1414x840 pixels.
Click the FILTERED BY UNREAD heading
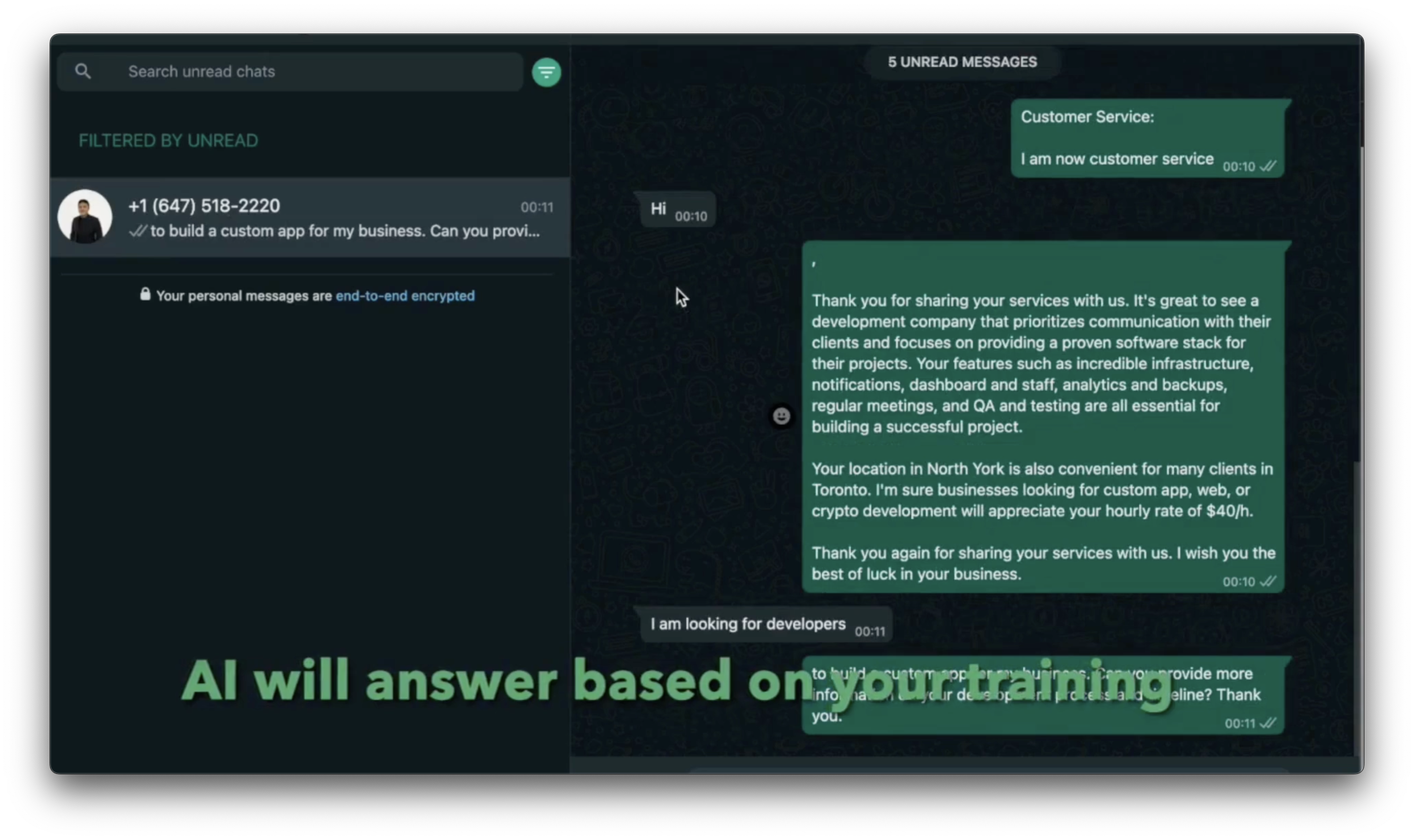click(x=168, y=140)
